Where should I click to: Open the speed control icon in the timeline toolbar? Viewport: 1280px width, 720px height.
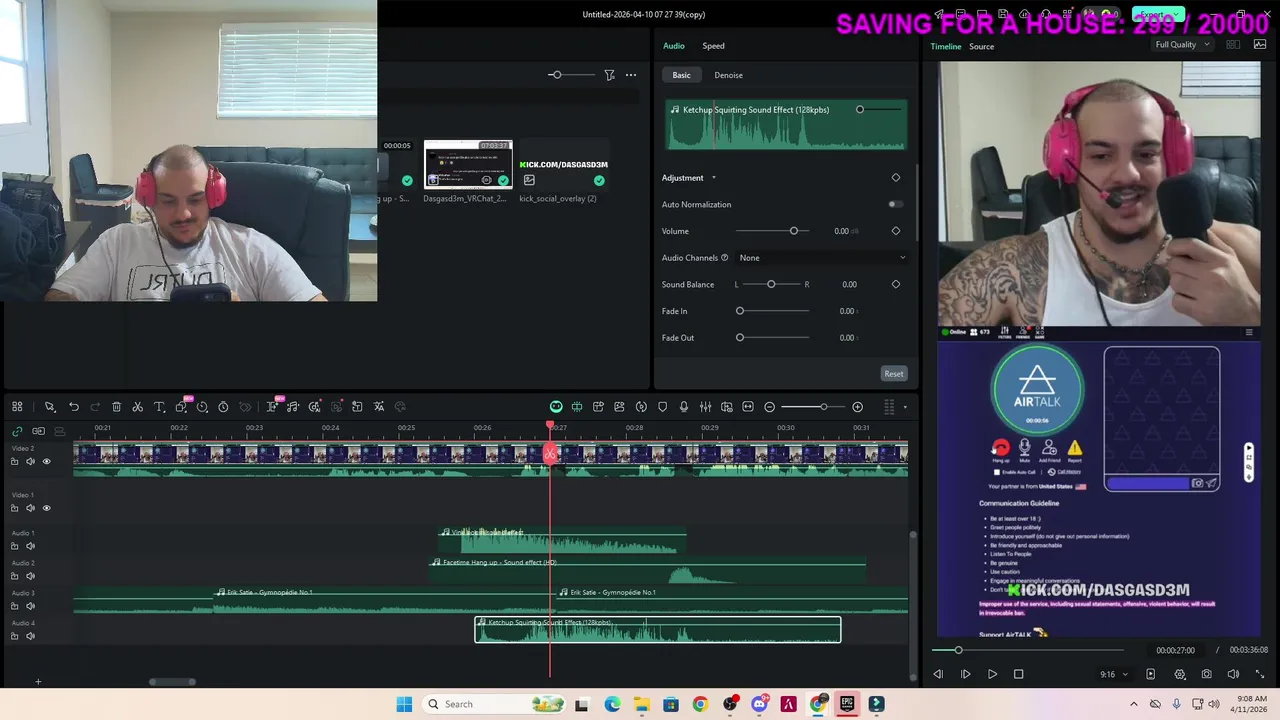[x=202, y=407]
